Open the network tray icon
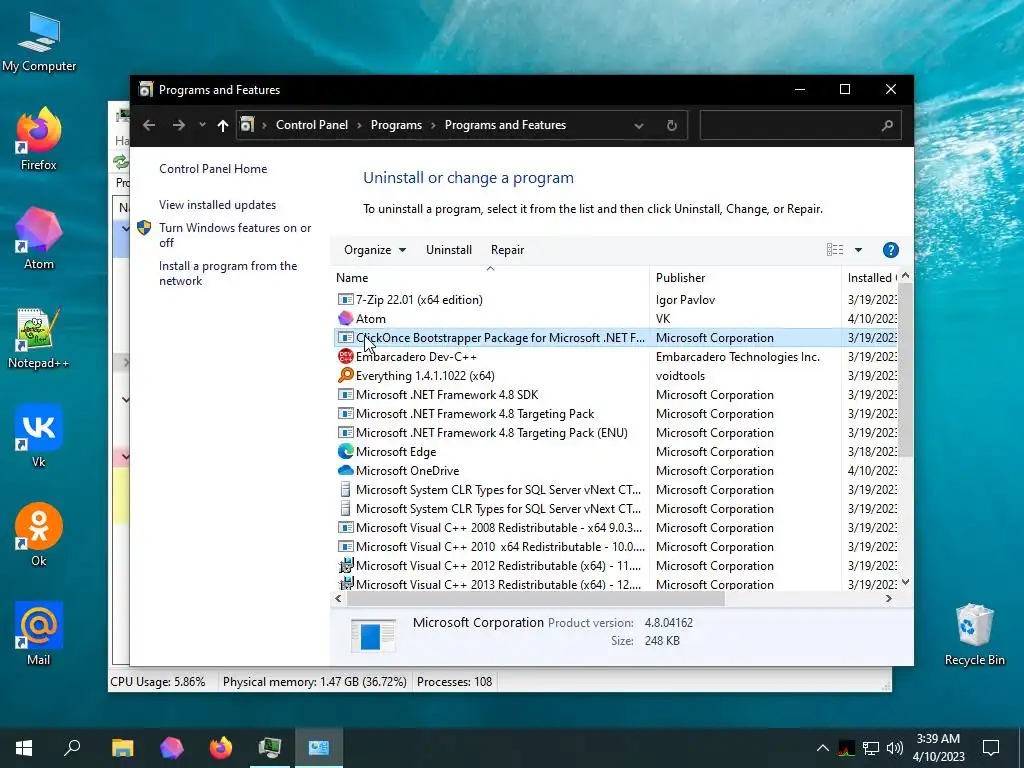1024x768 pixels. [x=871, y=748]
